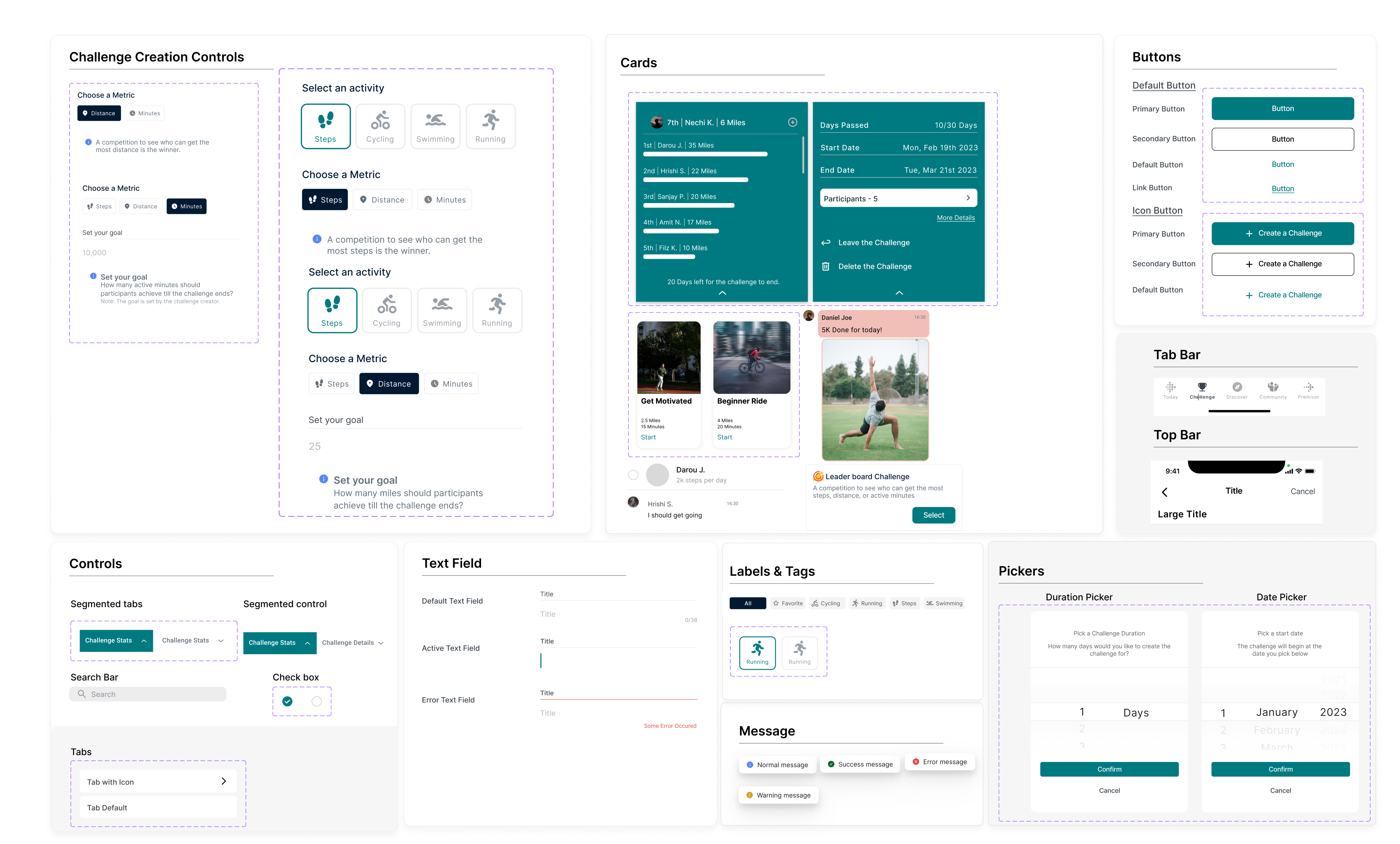Uncheck the teal checked box under Check box
Screen dimensions: 1400x844
pos(287,702)
